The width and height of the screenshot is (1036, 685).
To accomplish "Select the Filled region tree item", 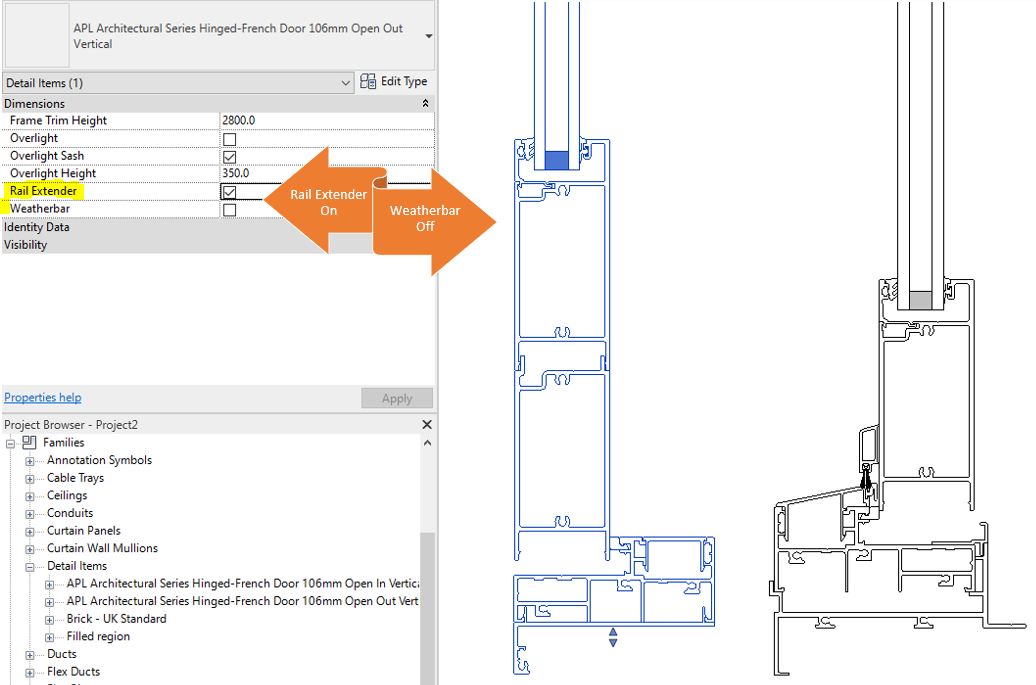I will point(98,637).
